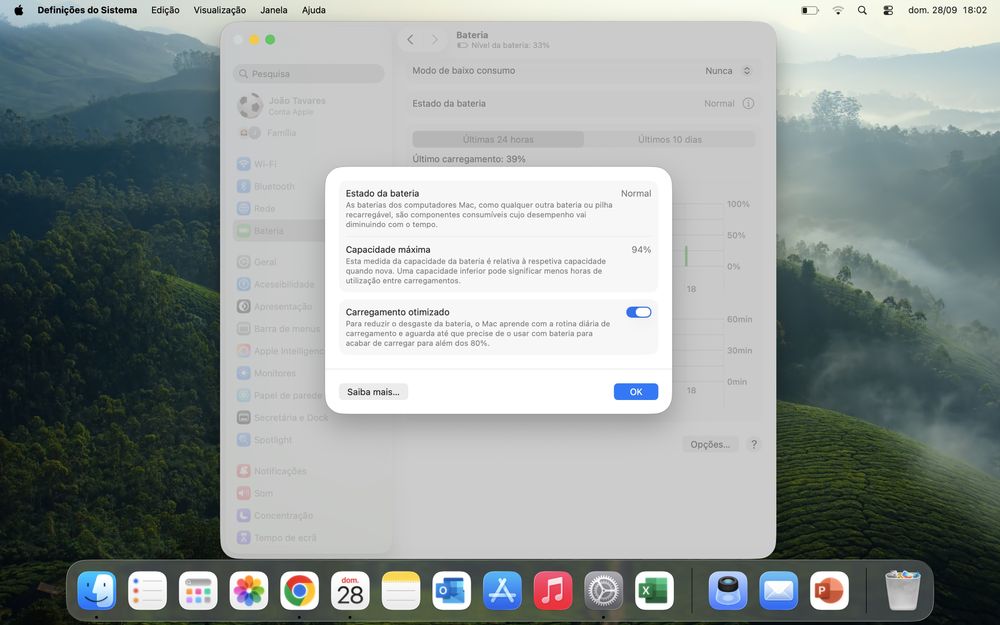Open Notes from the Dock
Viewport: 1000px width, 625px height.
[x=401, y=591]
